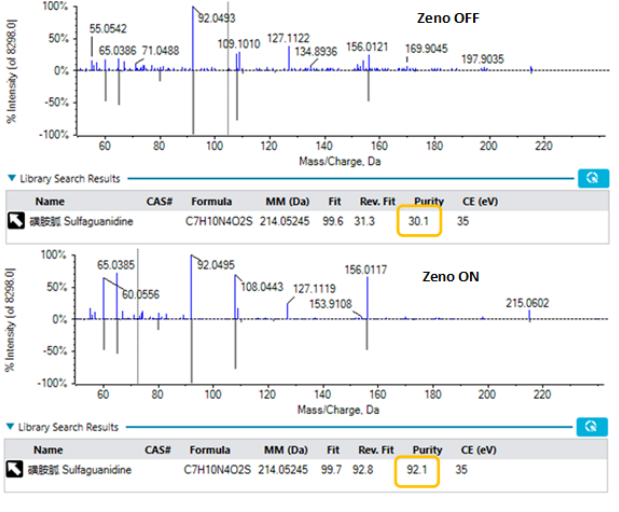
Task: Click the structure icon in Zeno OFF Sulfaguanidine row
Action: coord(17,219)
